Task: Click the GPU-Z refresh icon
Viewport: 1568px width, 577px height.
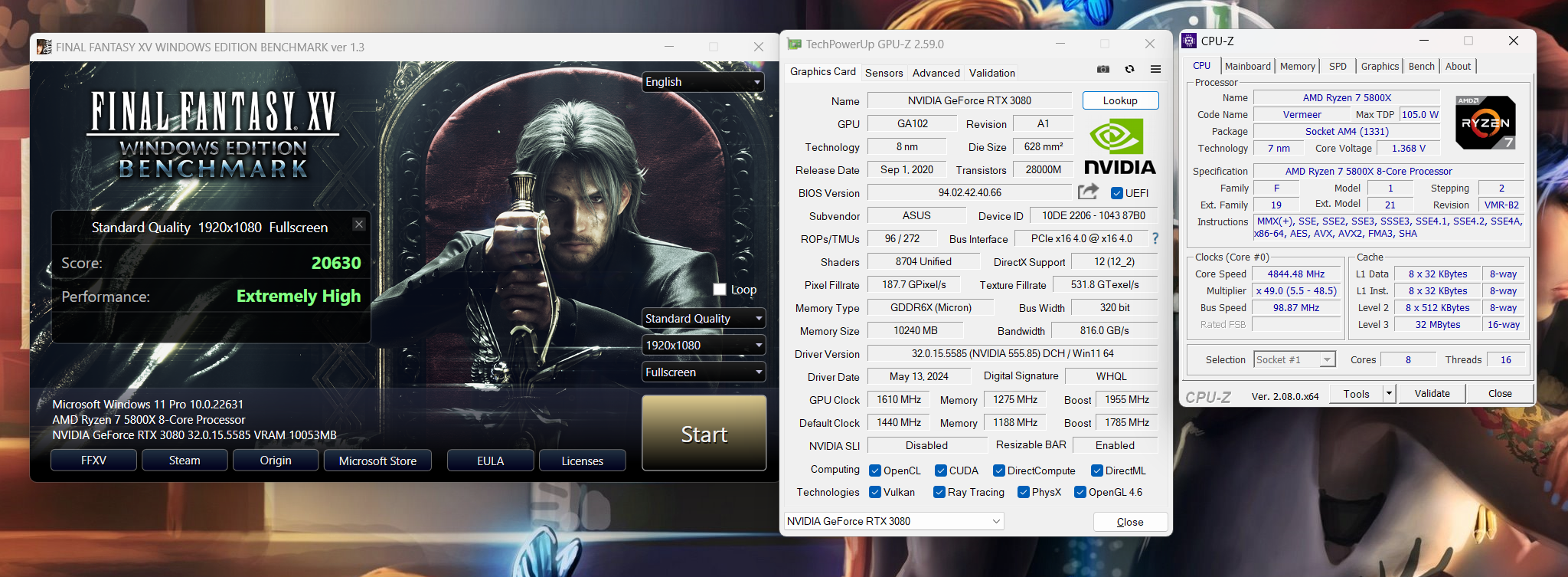Action: [x=1129, y=69]
